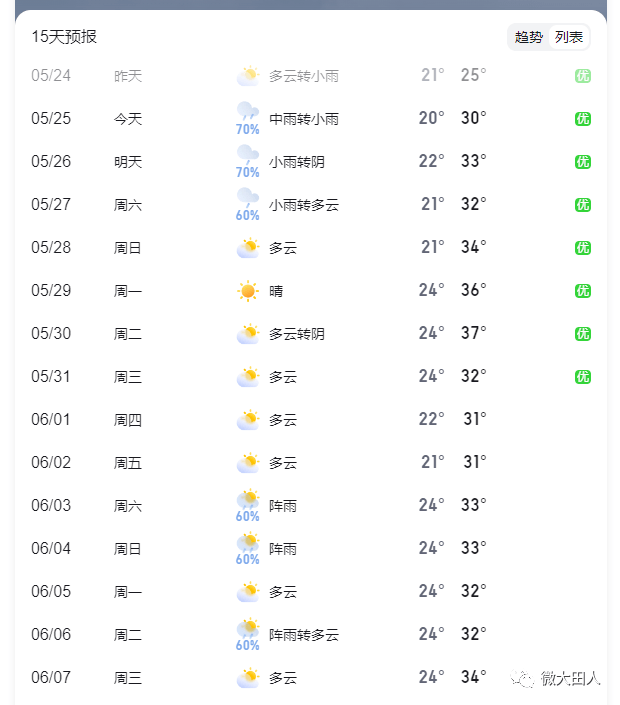Click the rain cloud icon for 05/25

[248, 111]
